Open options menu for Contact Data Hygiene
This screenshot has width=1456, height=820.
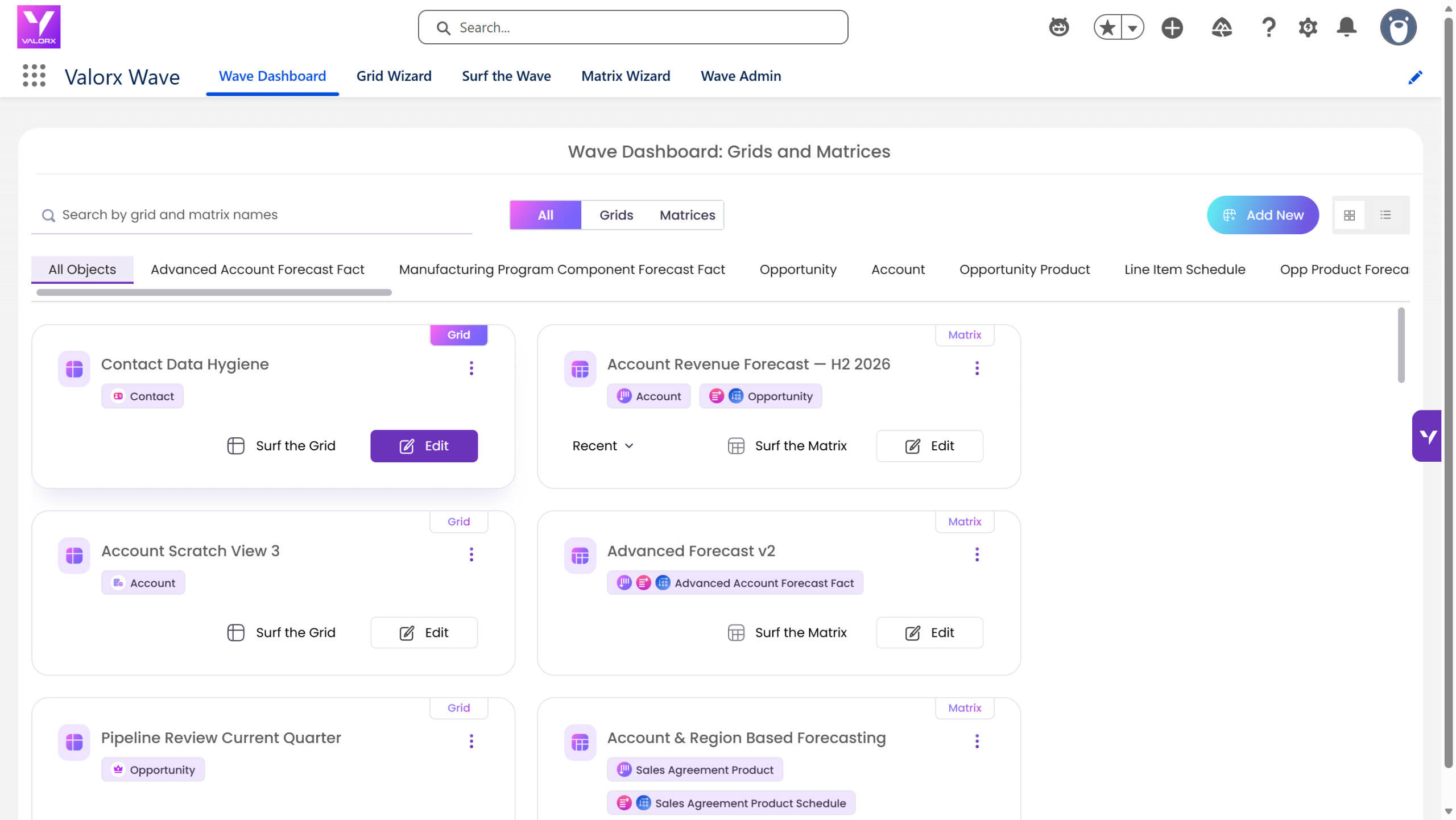(x=471, y=368)
